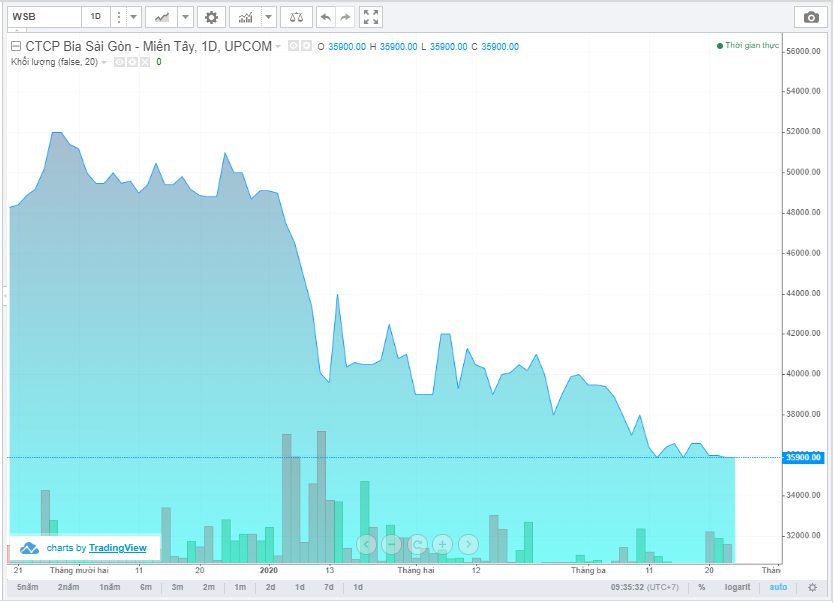This screenshot has width=834, height=603.
Task: Click the low price L 35900.00
Action: pos(445,47)
